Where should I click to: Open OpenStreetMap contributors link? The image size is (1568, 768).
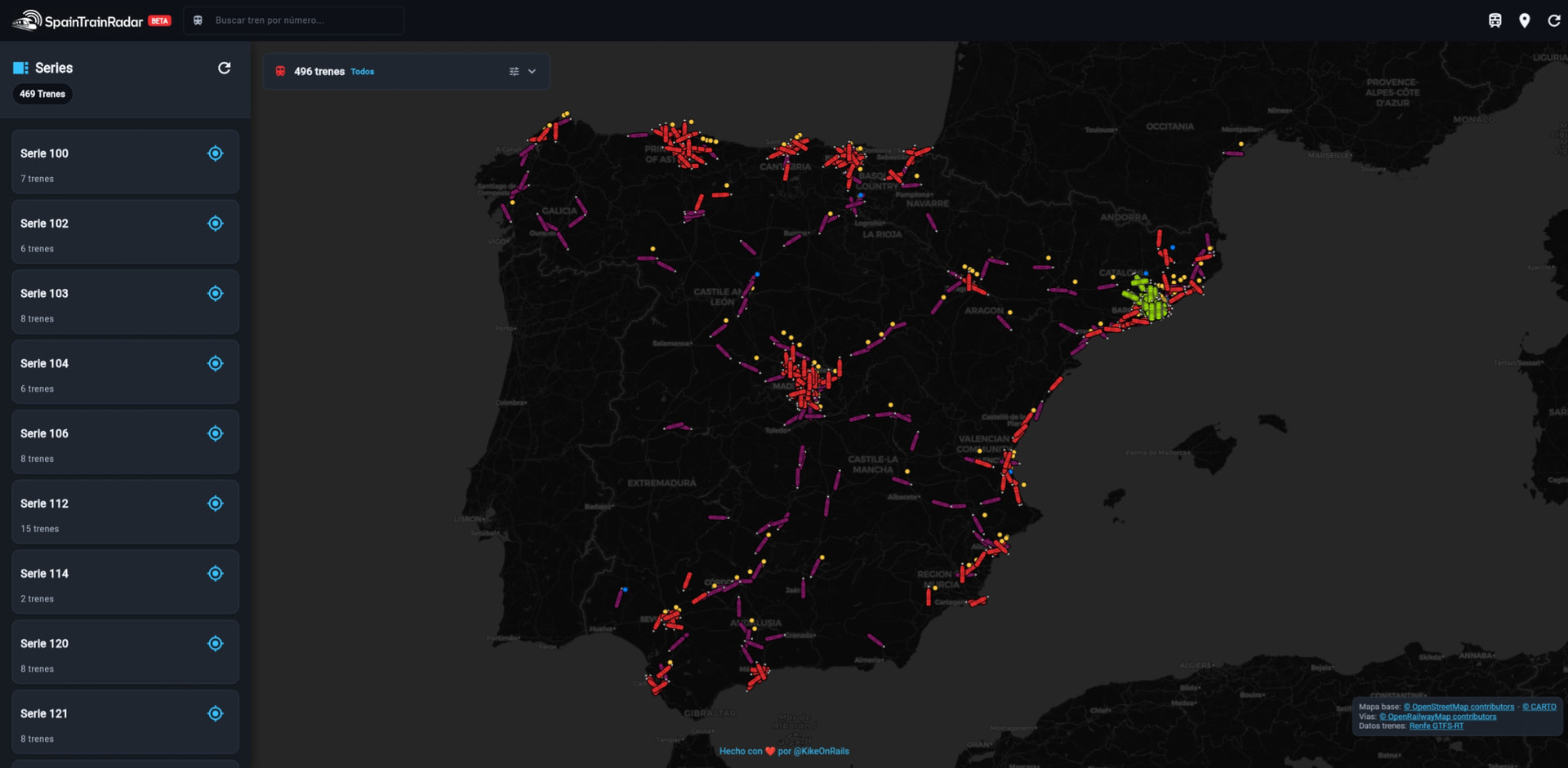(1459, 707)
